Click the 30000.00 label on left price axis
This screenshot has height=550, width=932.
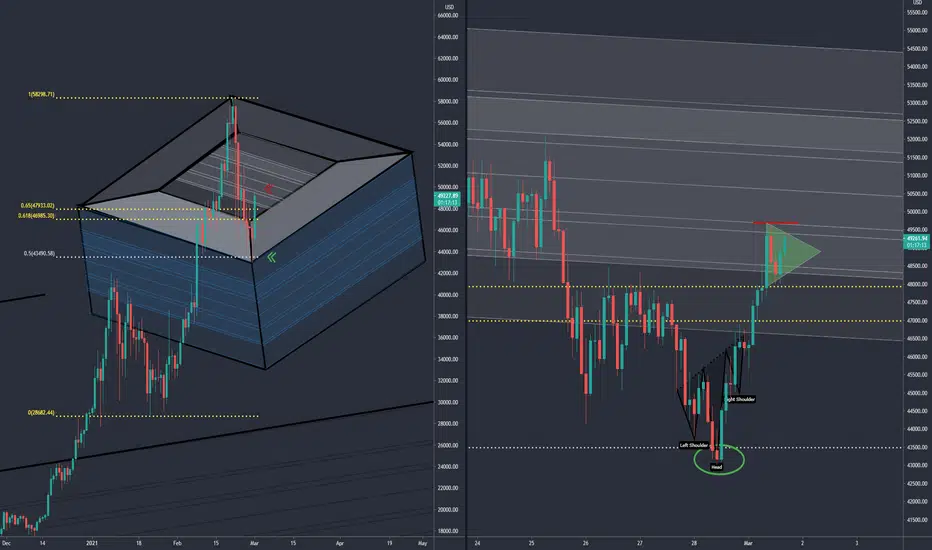click(448, 403)
